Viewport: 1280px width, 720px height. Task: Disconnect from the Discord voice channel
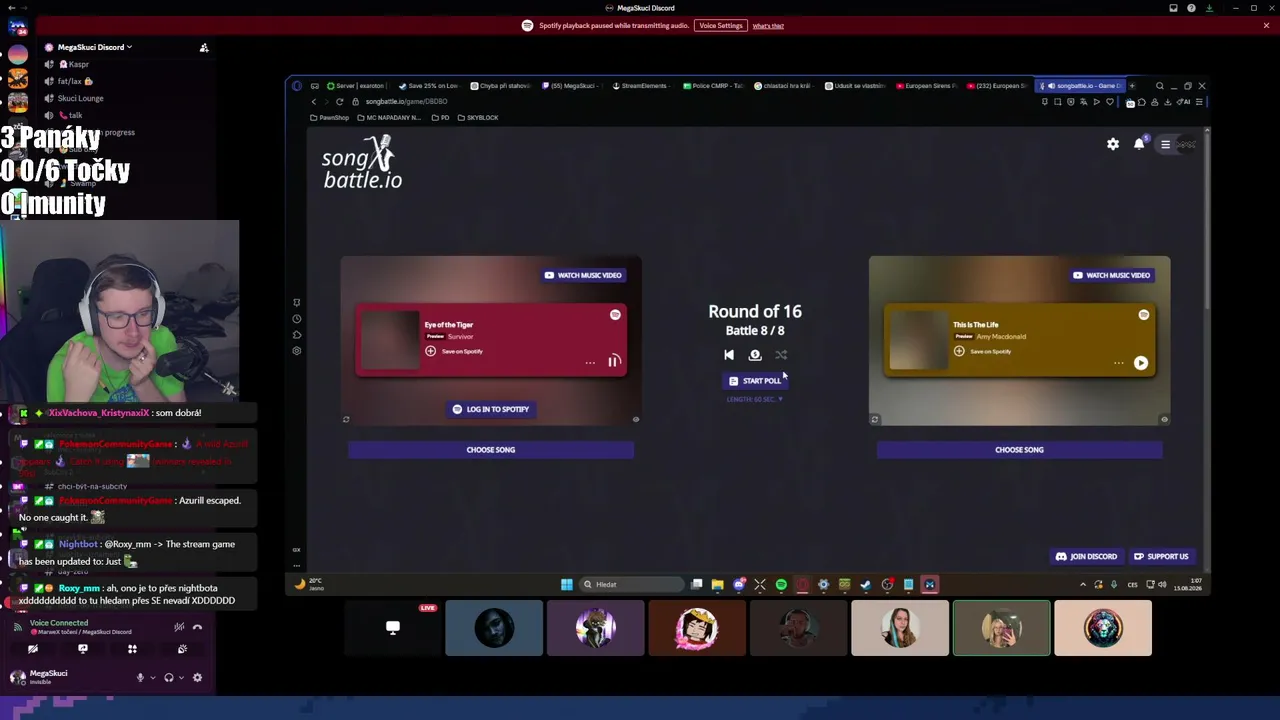pos(197,628)
